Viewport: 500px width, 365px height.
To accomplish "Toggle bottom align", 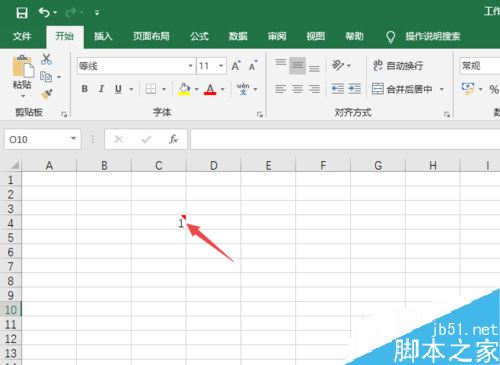I will coord(314,69).
